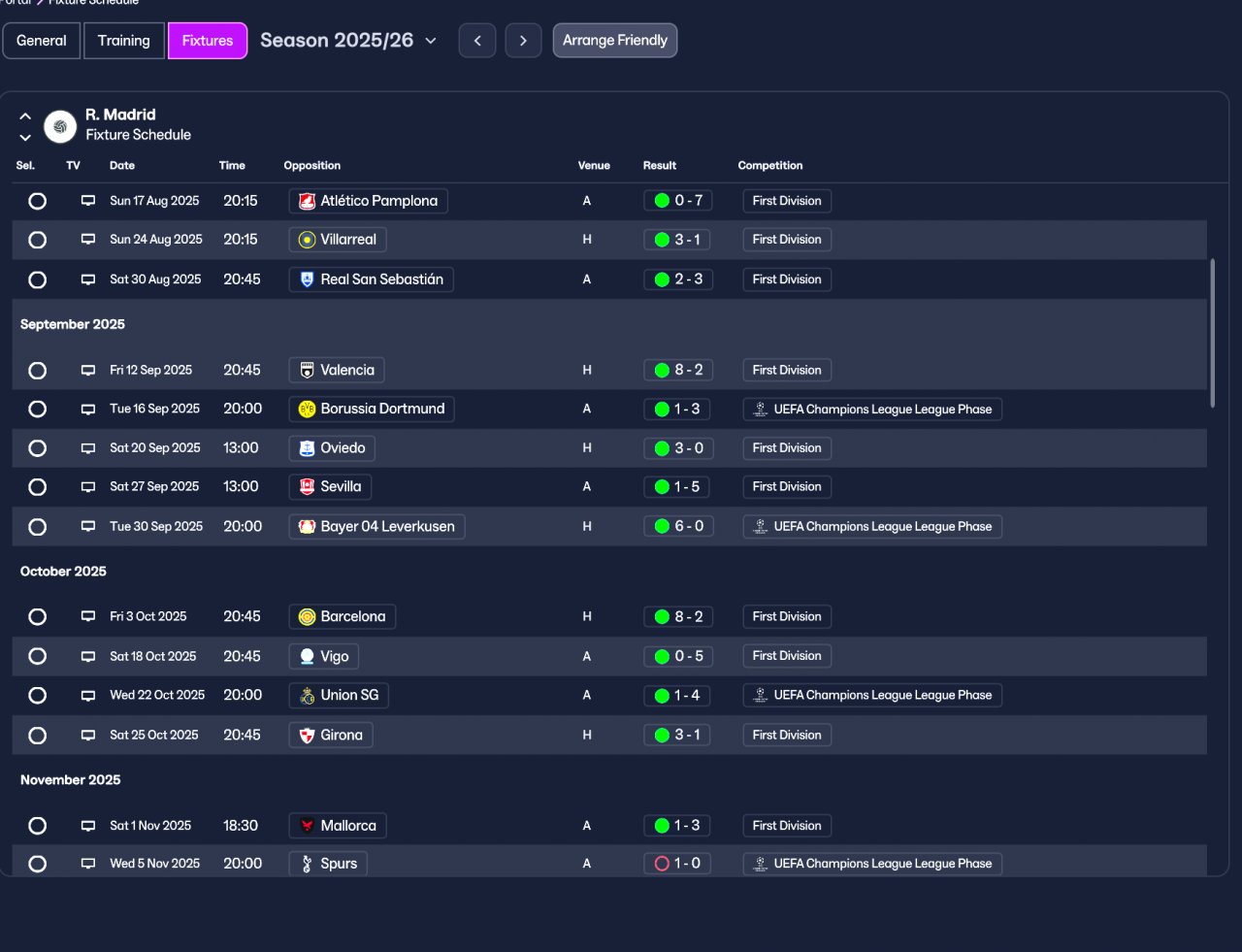Screen dimensions: 1242x952
Task: Click the Real San Sebastián club crest
Action: [307, 279]
